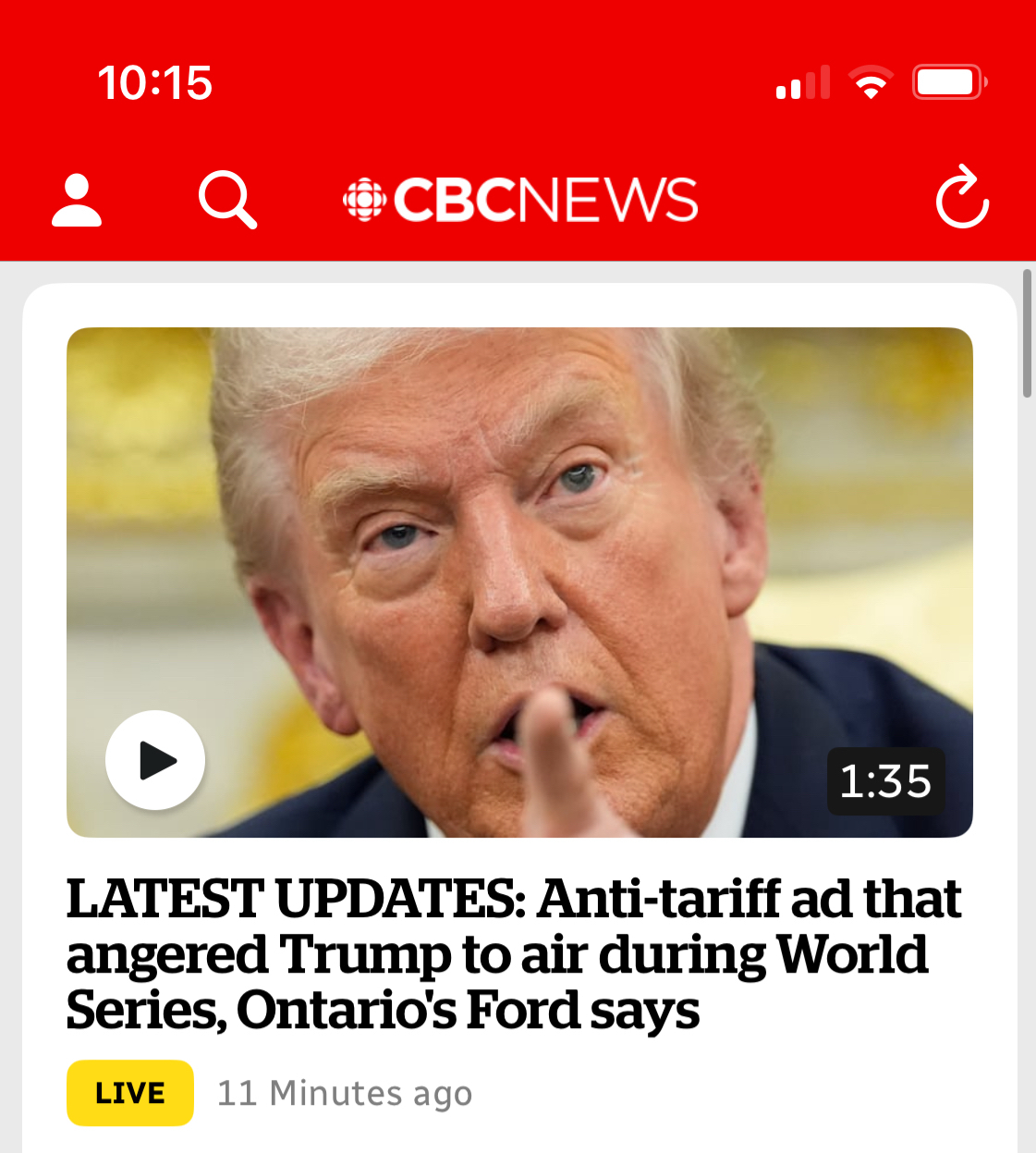This screenshot has width=1036, height=1153.
Task: Tap the search magnifying glass icon
Action: pos(227,200)
